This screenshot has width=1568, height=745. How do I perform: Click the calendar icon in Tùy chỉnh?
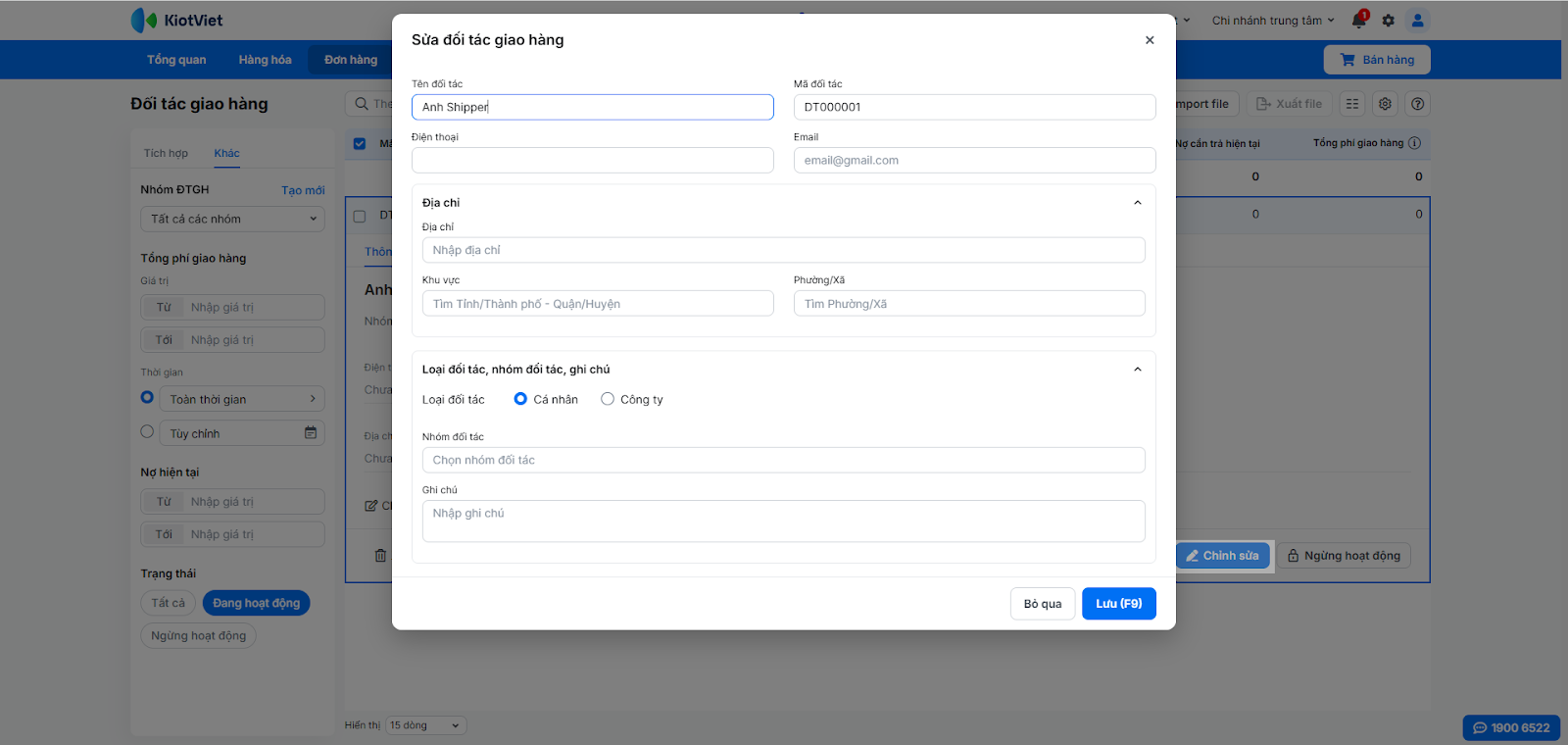click(x=311, y=432)
